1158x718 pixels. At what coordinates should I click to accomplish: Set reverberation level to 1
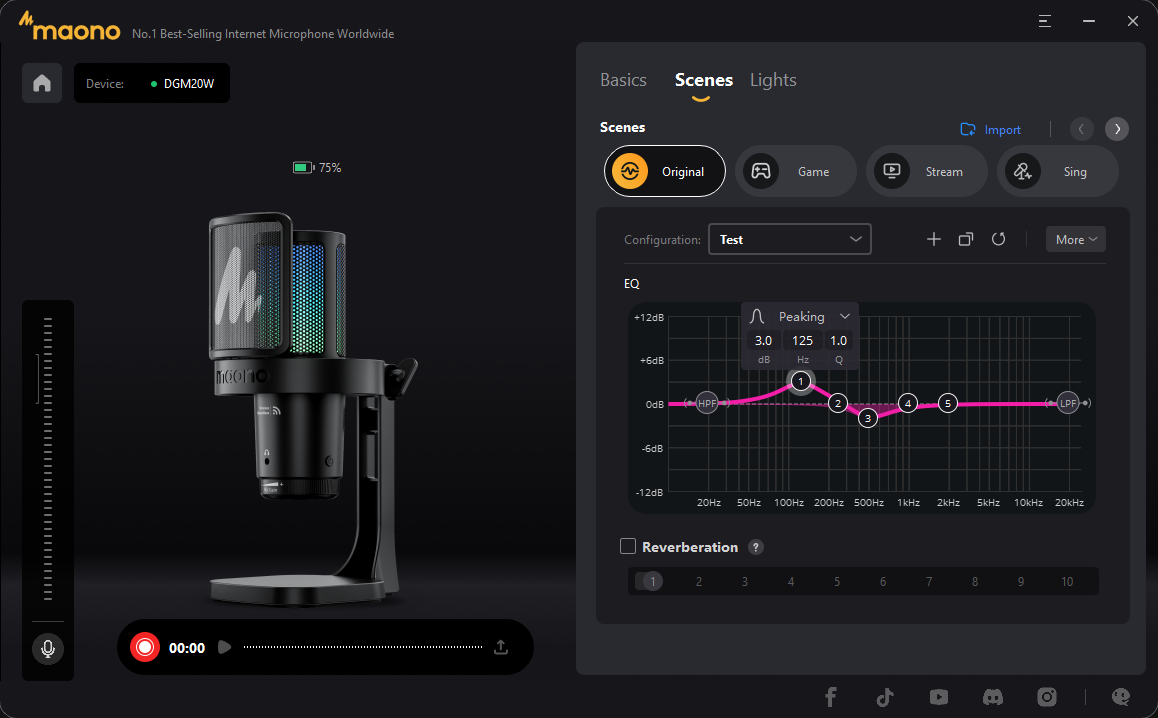(652, 581)
